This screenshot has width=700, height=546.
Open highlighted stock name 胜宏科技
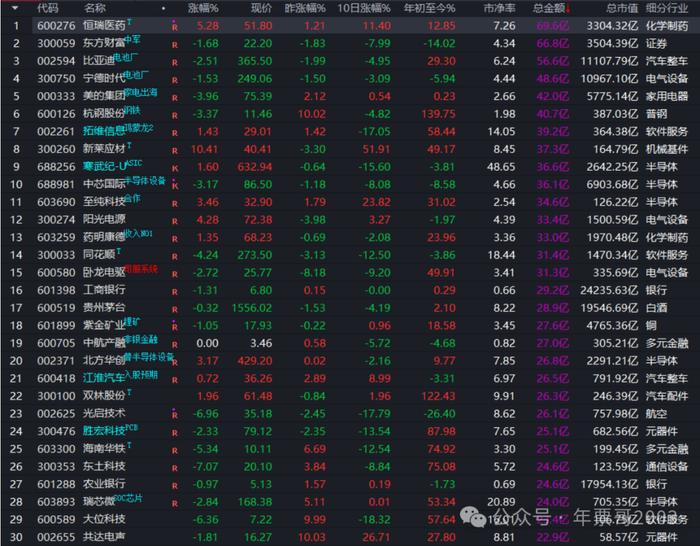[x=104, y=431]
